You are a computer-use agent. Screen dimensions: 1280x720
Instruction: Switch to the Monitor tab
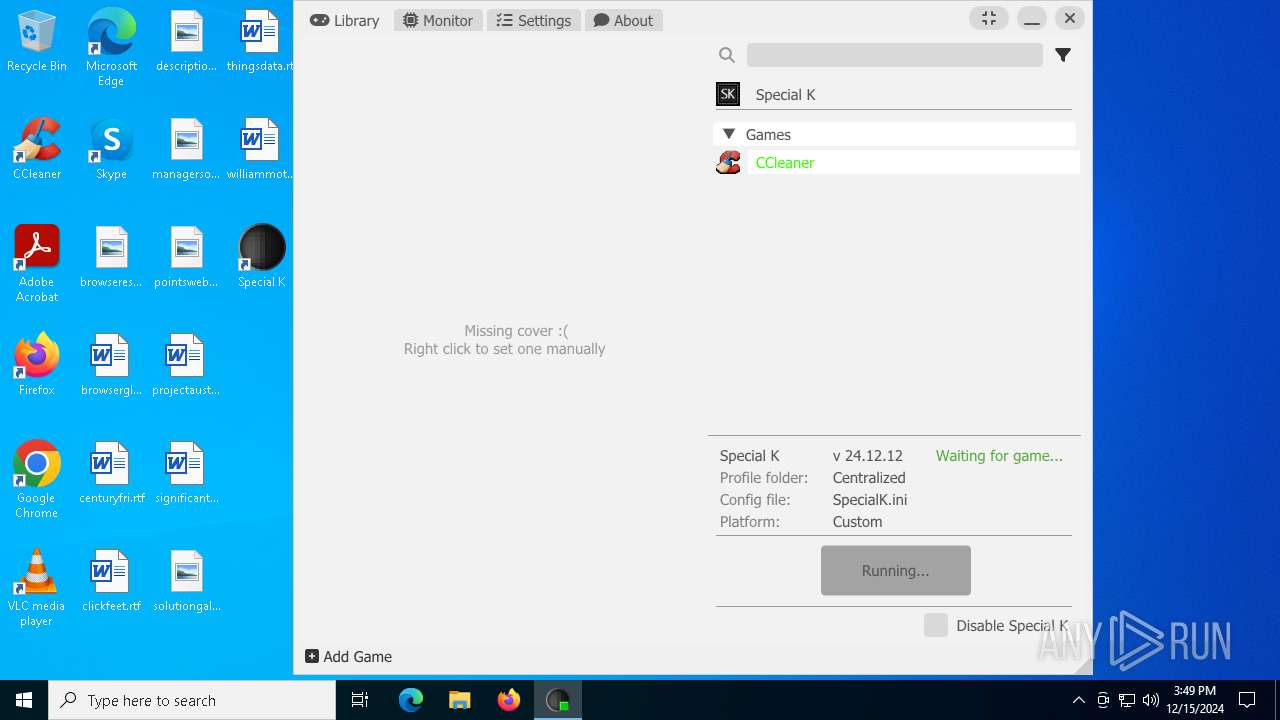(438, 20)
